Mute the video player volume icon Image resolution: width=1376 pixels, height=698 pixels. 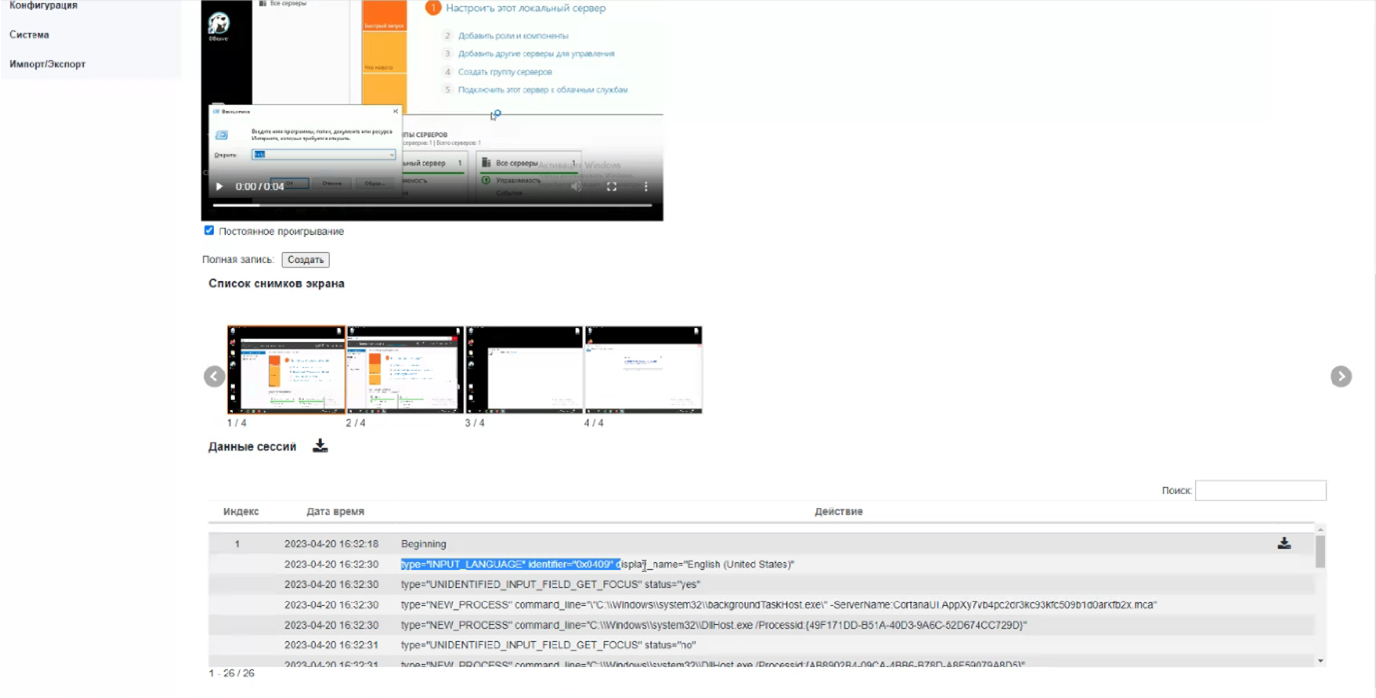click(x=577, y=187)
